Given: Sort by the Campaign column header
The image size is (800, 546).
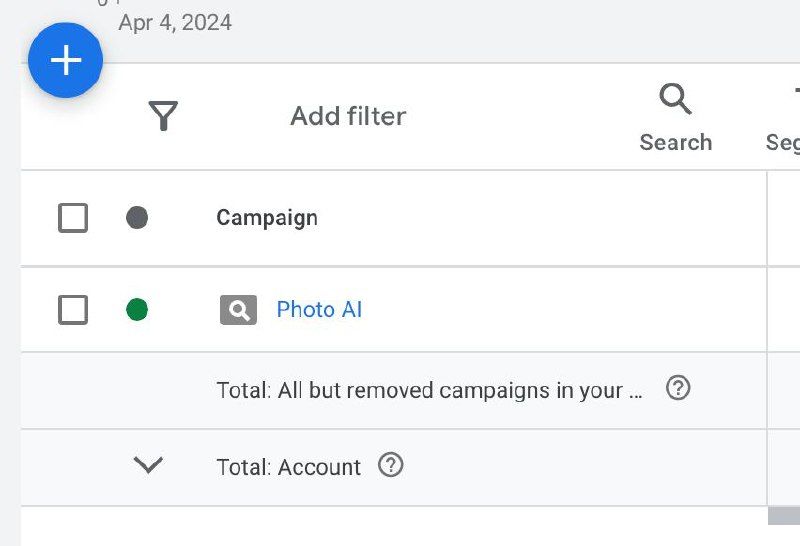Looking at the screenshot, I should 267,217.
